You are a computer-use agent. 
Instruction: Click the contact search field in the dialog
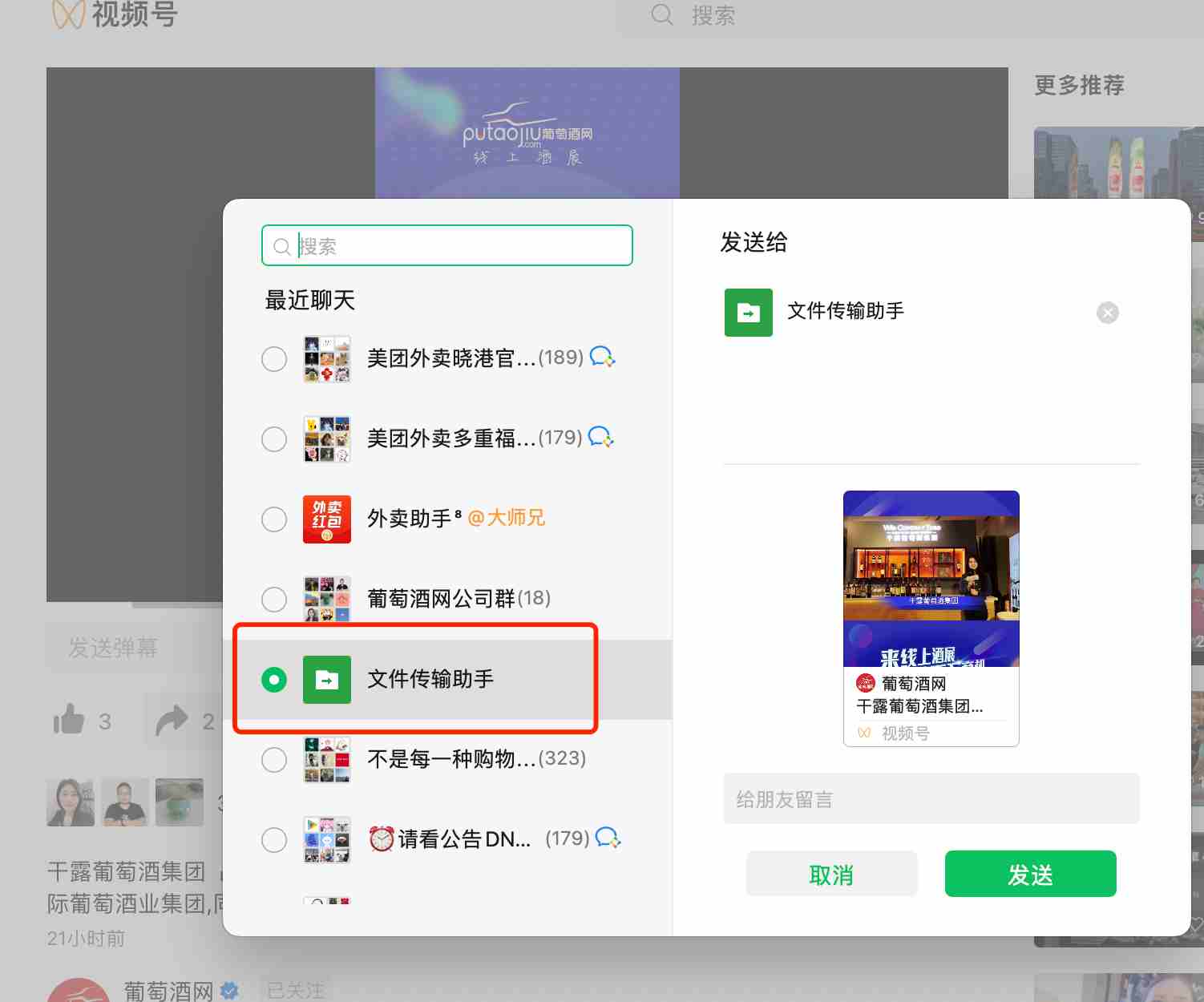pos(457,246)
